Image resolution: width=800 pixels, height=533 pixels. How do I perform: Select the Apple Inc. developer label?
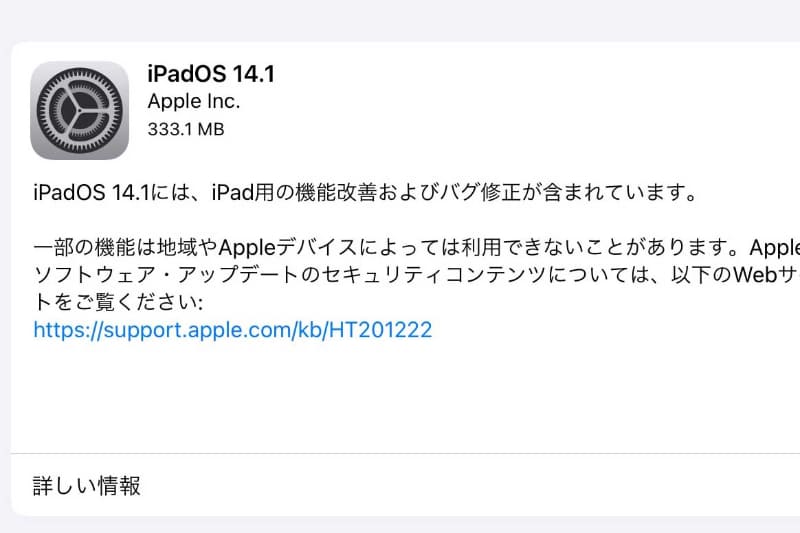(193, 101)
